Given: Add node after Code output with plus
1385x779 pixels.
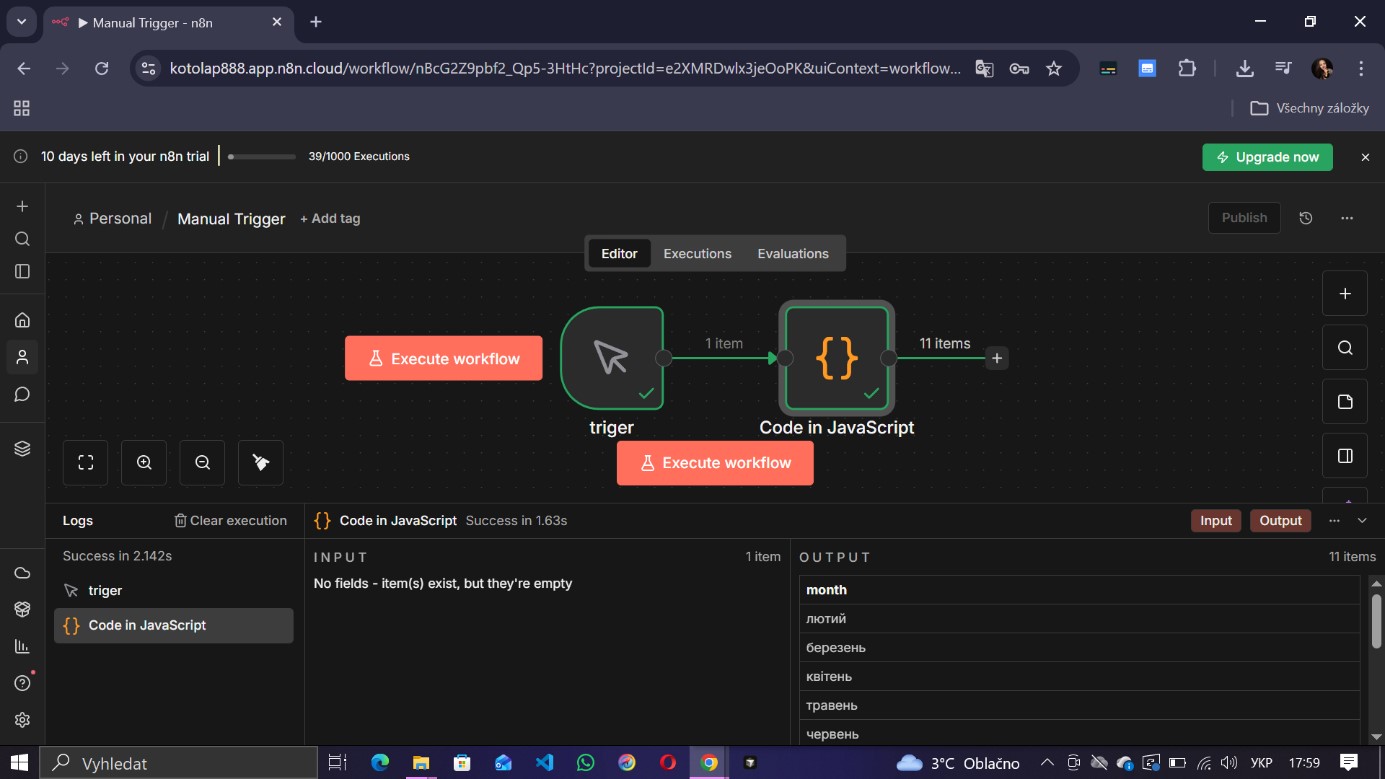Looking at the screenshot, I should coord(997,358).
